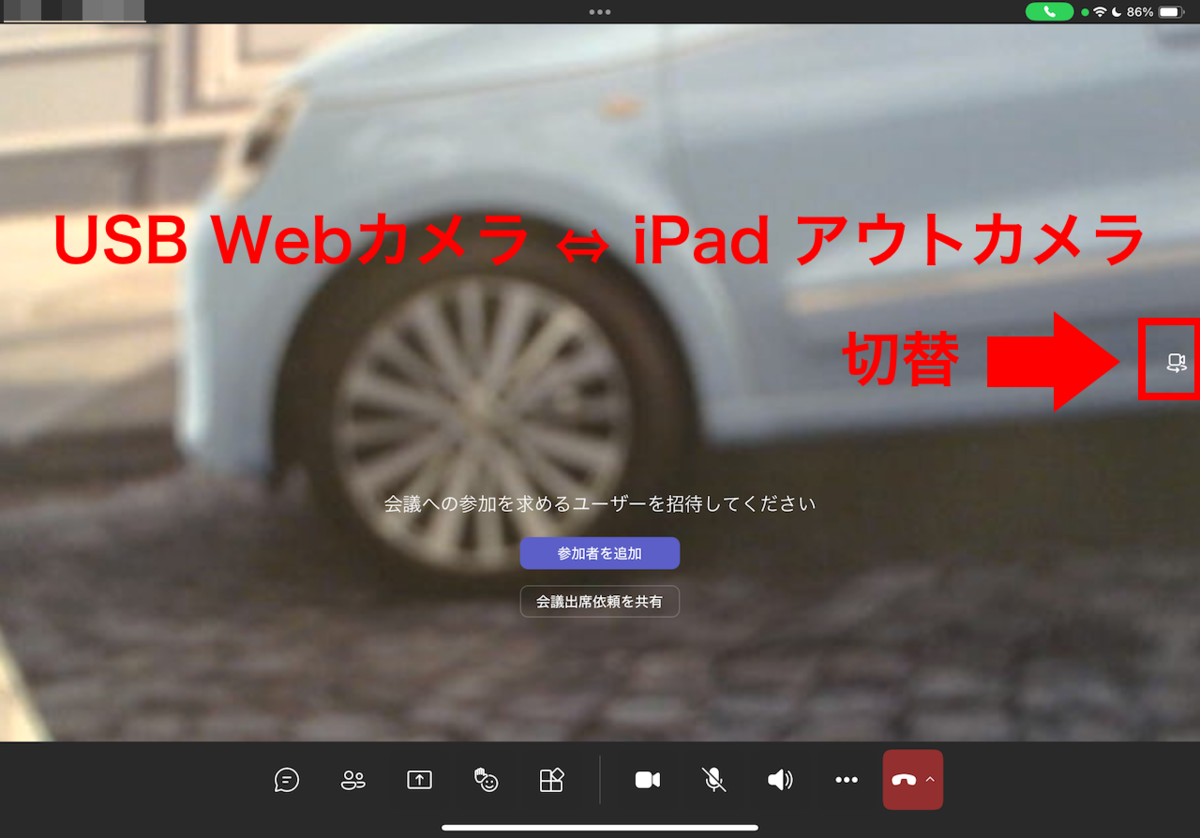Tap the home indicator bar at bottom

click(600, 827)
